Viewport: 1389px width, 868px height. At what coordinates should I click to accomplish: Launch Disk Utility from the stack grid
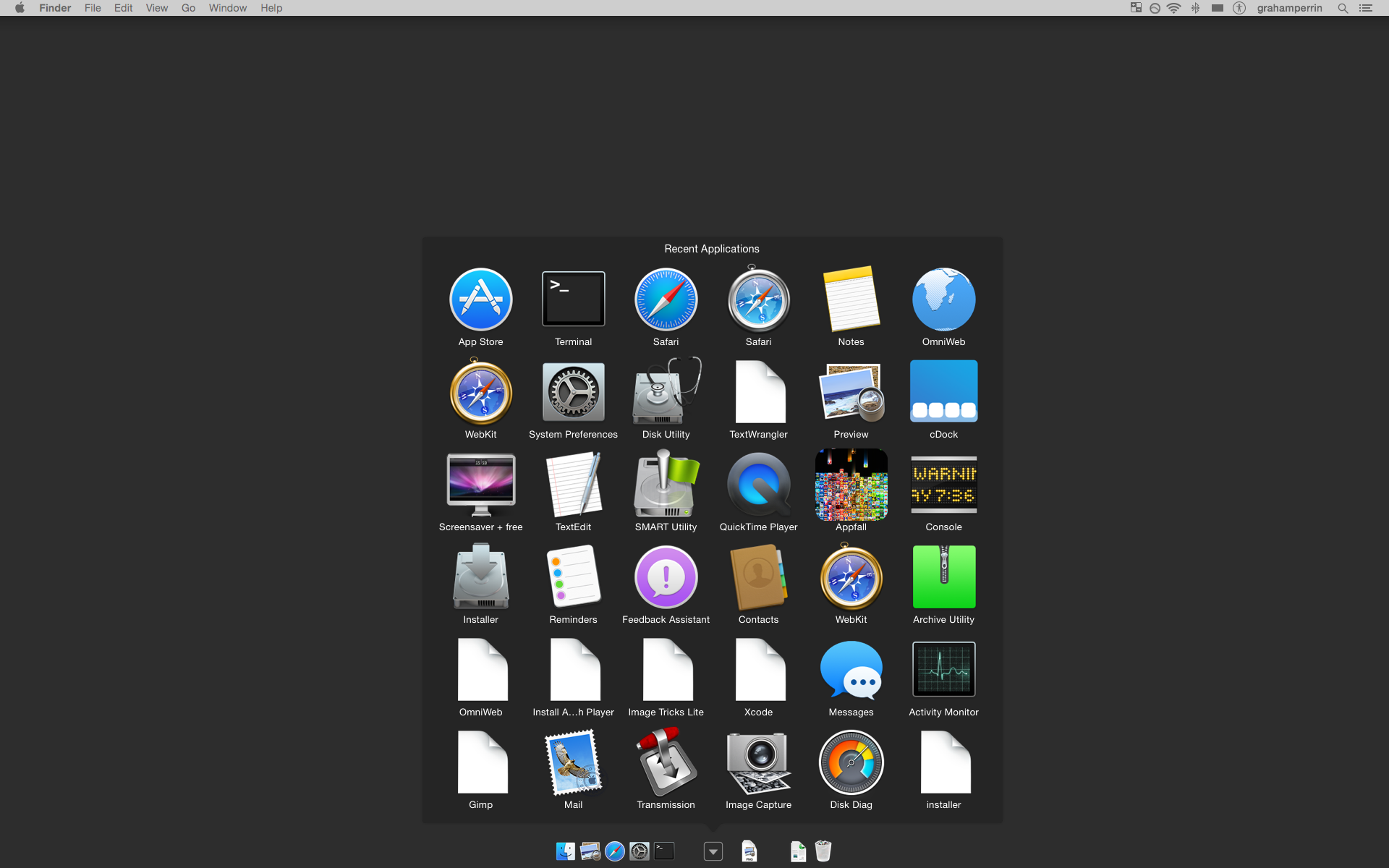coord(666,392)
